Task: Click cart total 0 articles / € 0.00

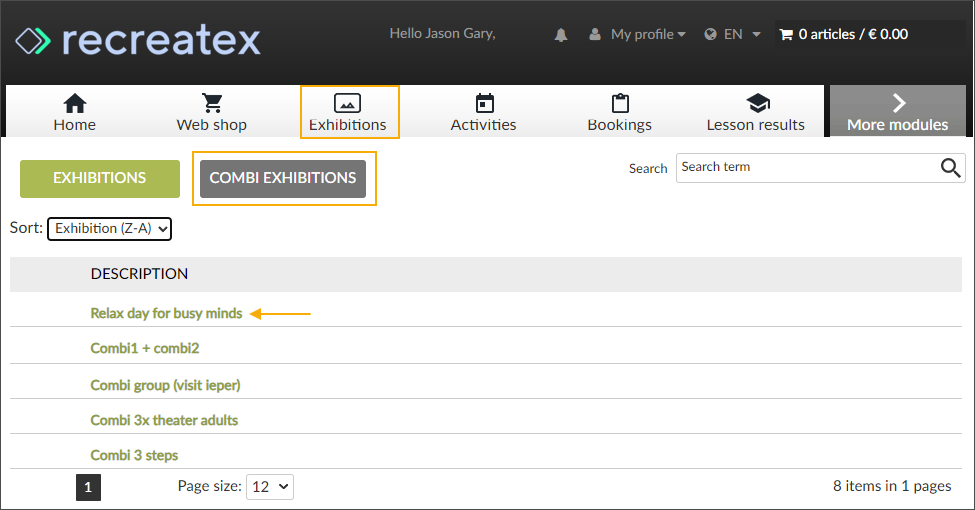Action: 853,35
